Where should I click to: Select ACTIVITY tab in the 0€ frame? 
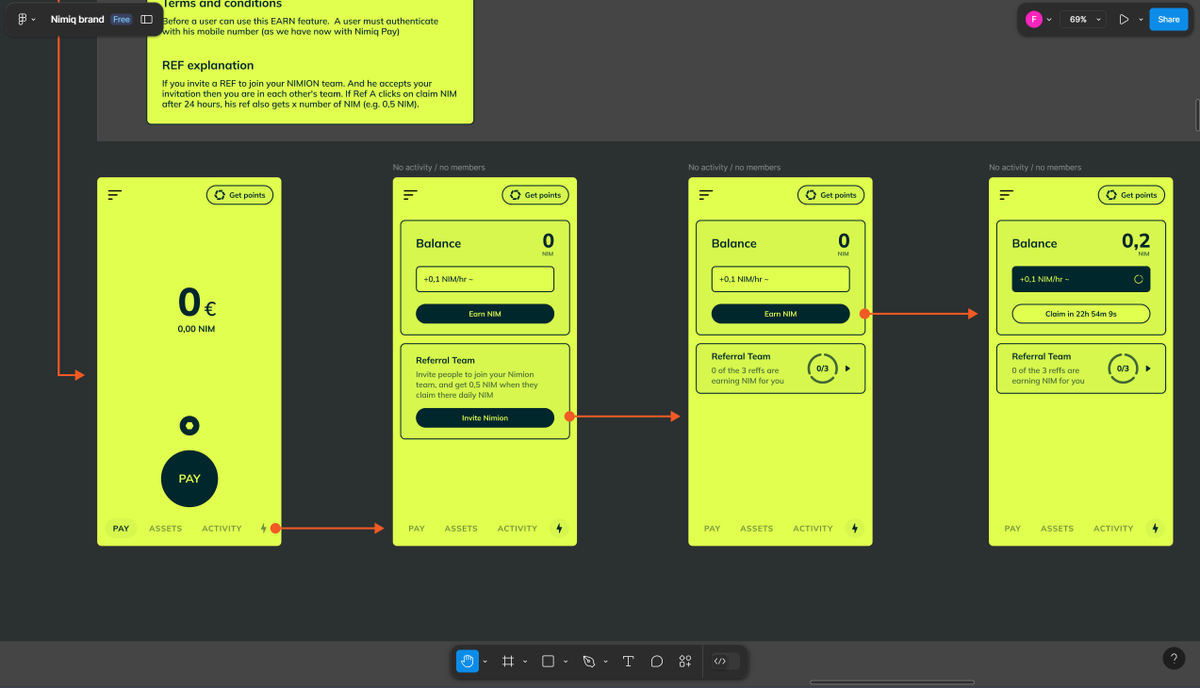(x=222, y=528)
